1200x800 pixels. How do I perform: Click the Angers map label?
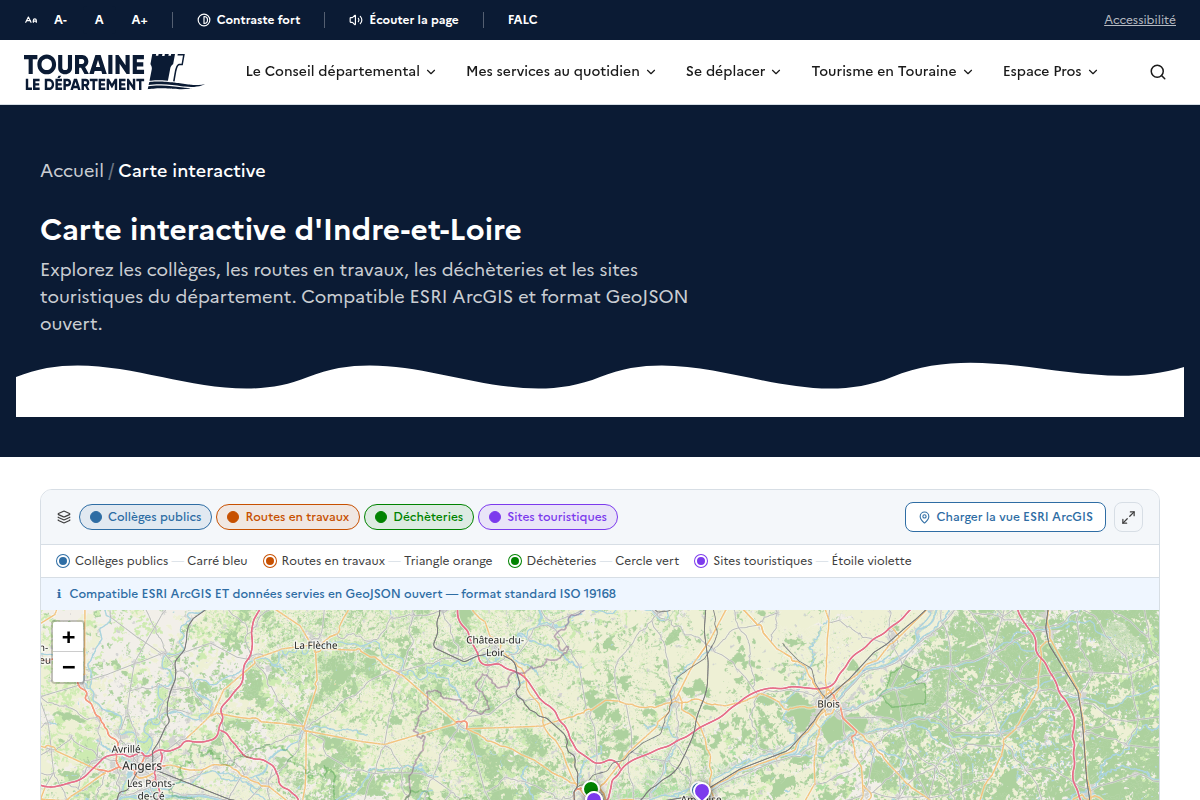pos(140,766)
